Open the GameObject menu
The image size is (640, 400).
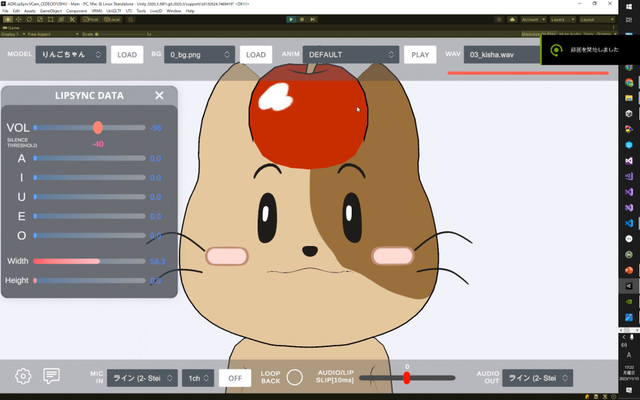pyautogui.click(x=52, y=11)
